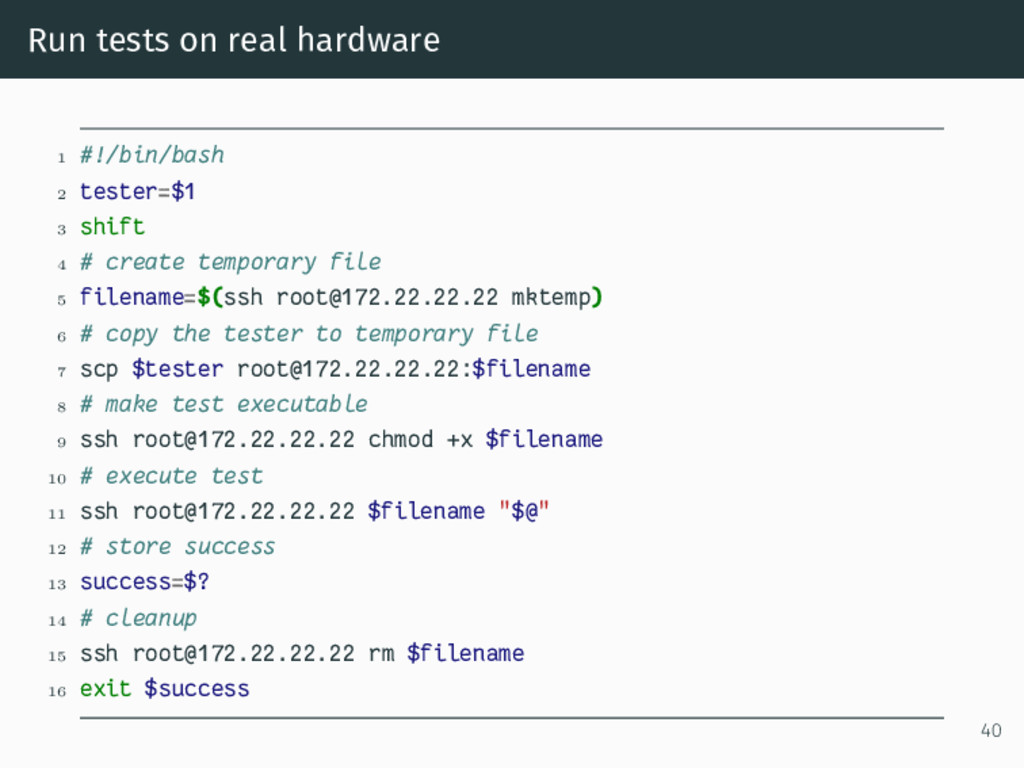The image size is (1024, 768).
Task: Click the 'success=$?' assignment line
Action: point(144,582)
